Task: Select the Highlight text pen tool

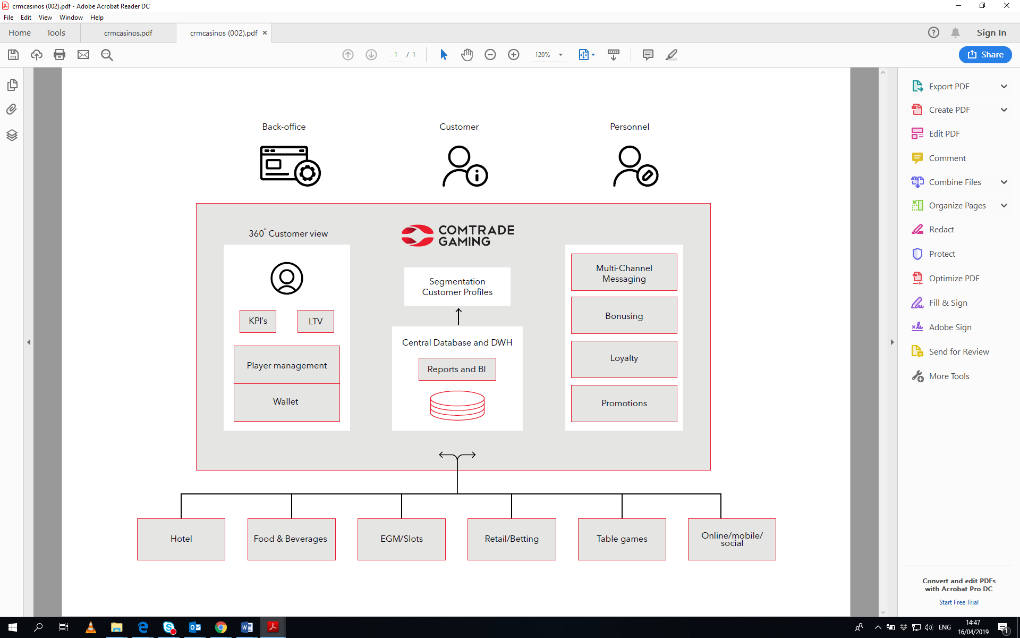Action: 672,55
